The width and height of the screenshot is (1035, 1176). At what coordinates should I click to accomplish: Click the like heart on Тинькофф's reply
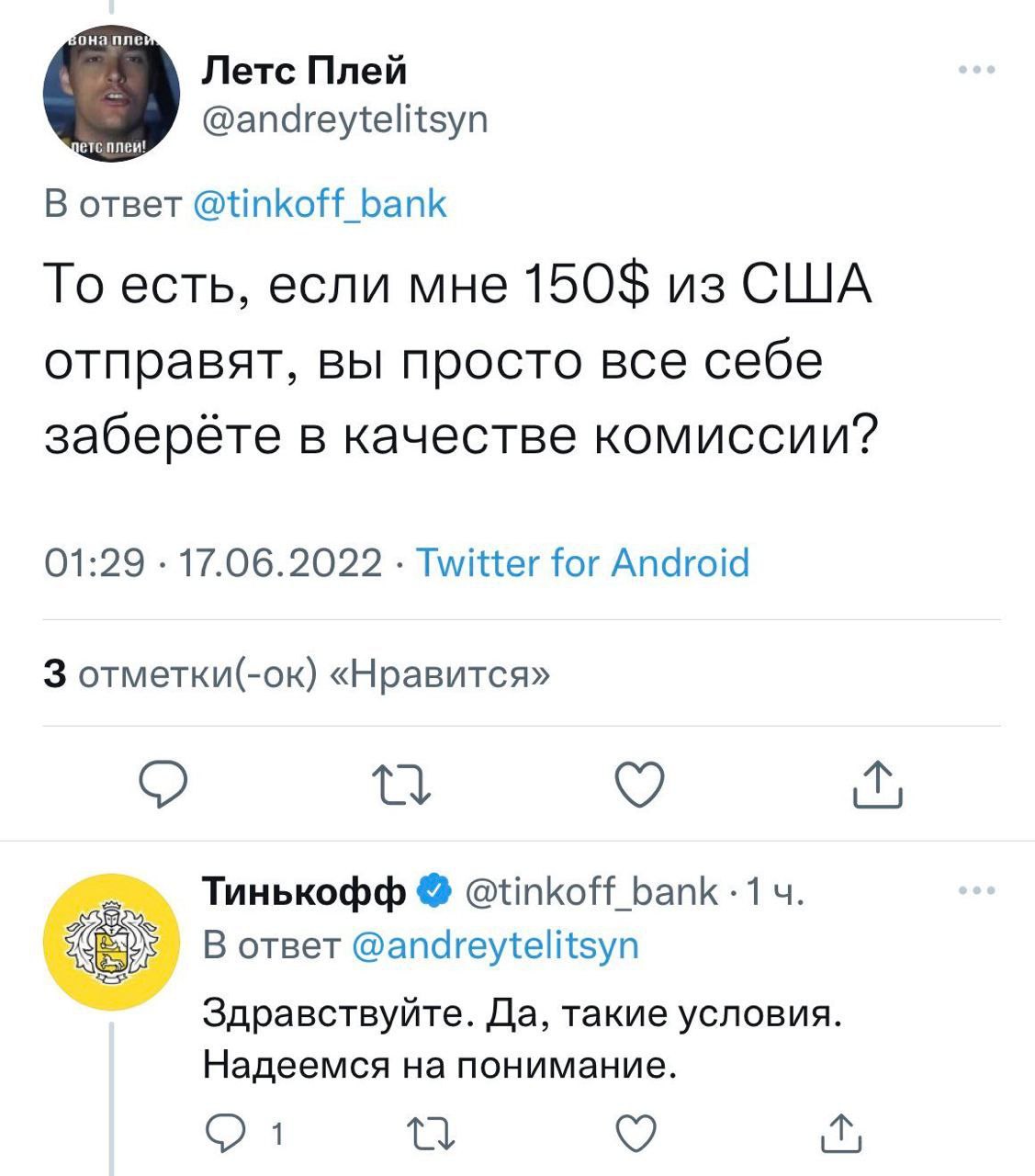tap(635, 1135)
